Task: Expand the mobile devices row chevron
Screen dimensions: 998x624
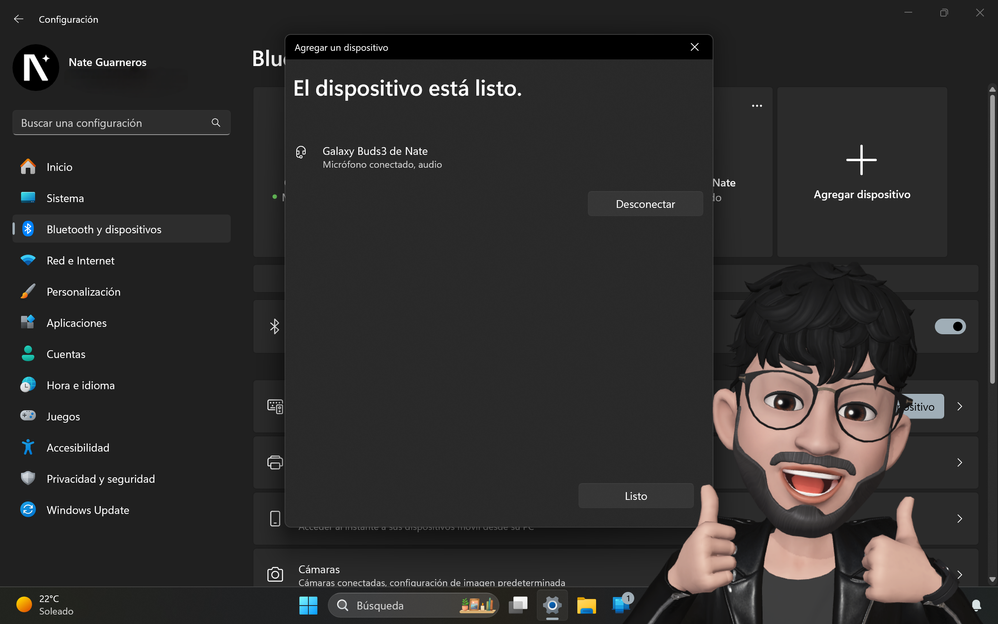Action: 960,518
